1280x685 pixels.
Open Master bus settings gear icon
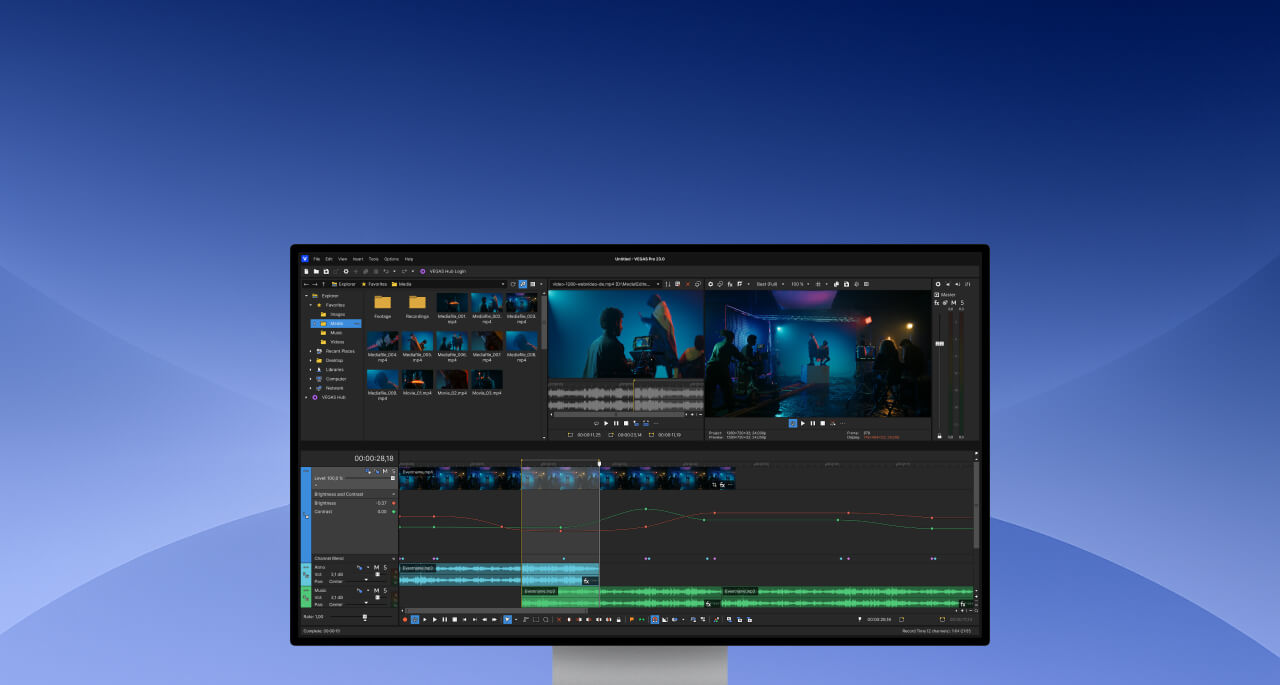click(x=938, y=284)
